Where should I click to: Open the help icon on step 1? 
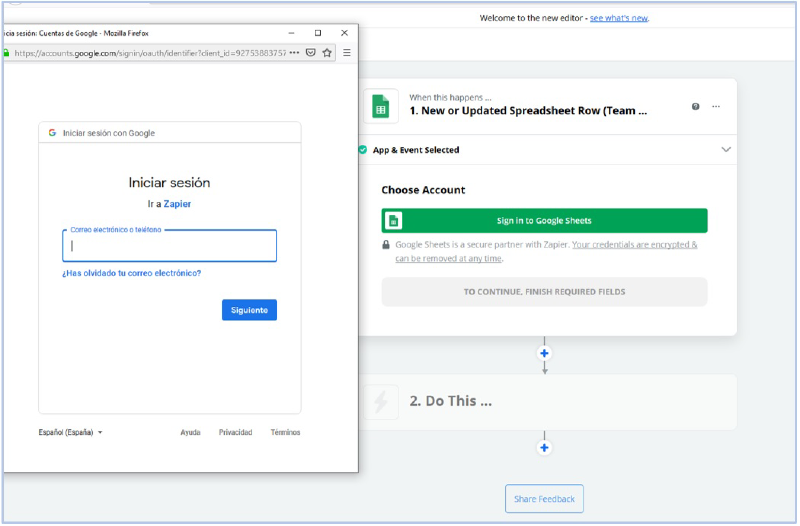(x=695, y=107)
